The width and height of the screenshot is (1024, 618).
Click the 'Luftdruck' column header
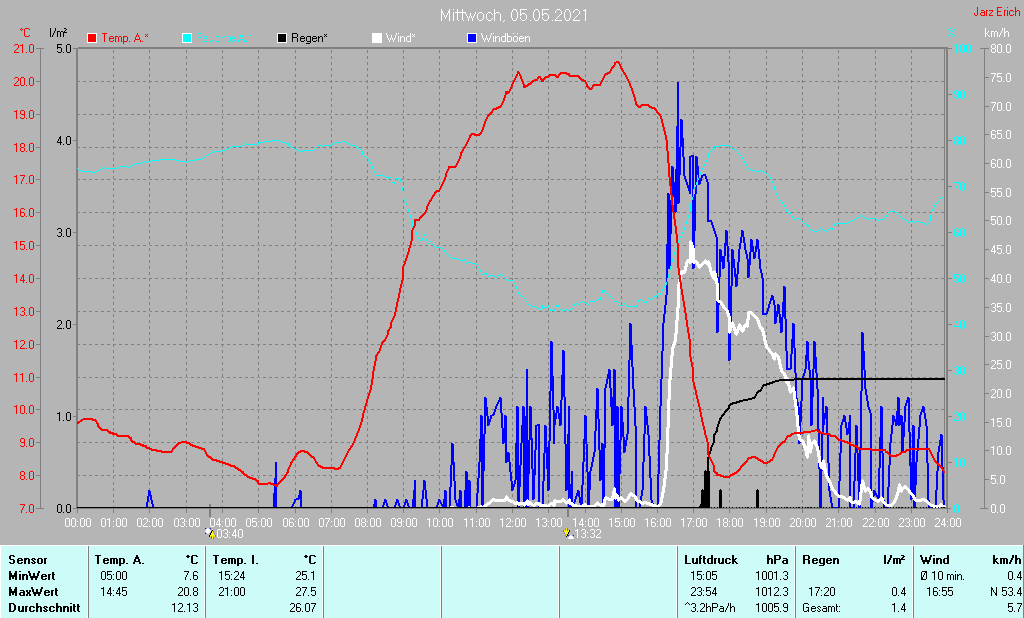(711, 560)
